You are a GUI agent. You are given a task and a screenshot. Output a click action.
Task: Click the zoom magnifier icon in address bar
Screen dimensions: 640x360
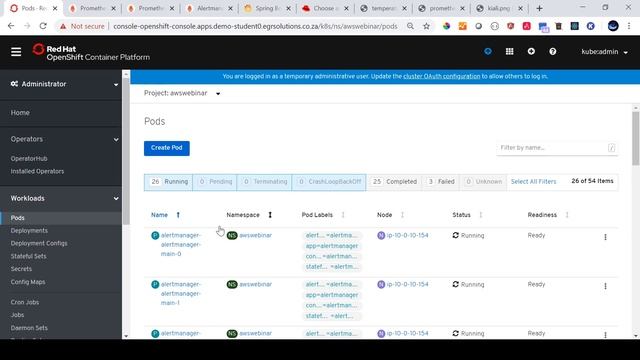(410, 26)
